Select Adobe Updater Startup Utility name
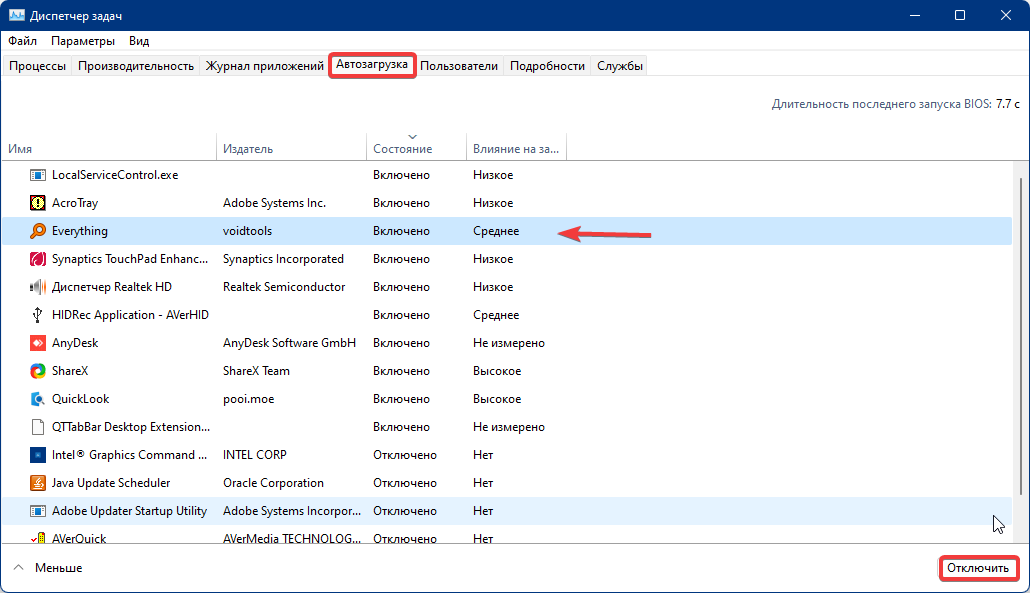 pos(129,511)
